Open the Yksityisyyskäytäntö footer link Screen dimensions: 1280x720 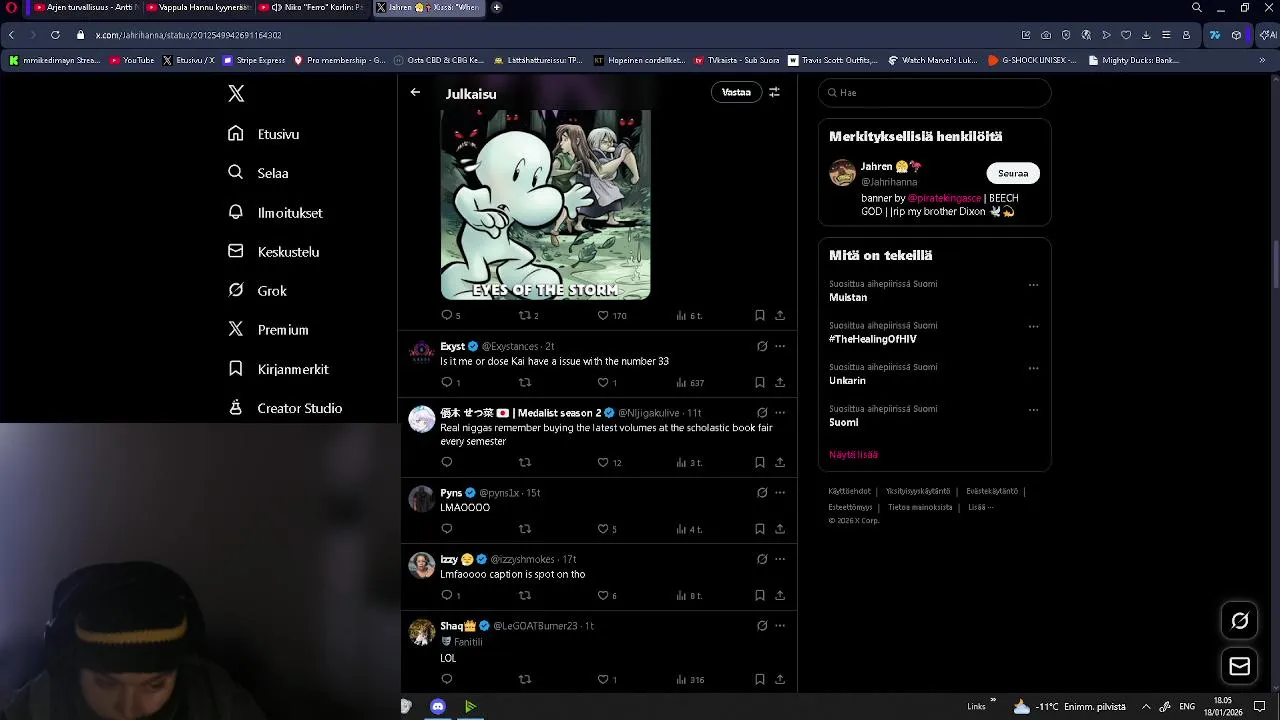(x=919, y=491)
